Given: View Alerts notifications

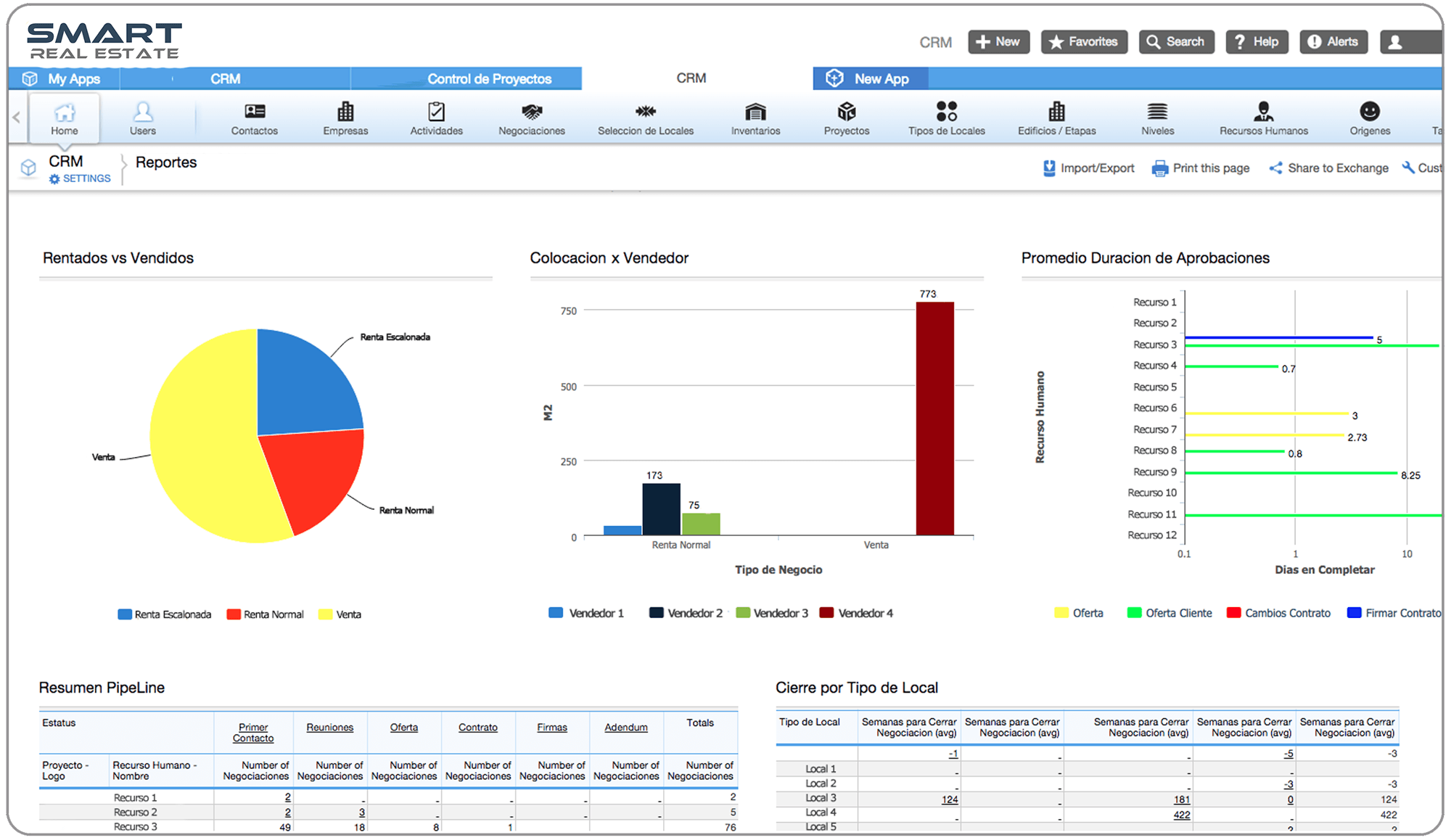Looking at the screenshot, I should tap(1333, 42).
